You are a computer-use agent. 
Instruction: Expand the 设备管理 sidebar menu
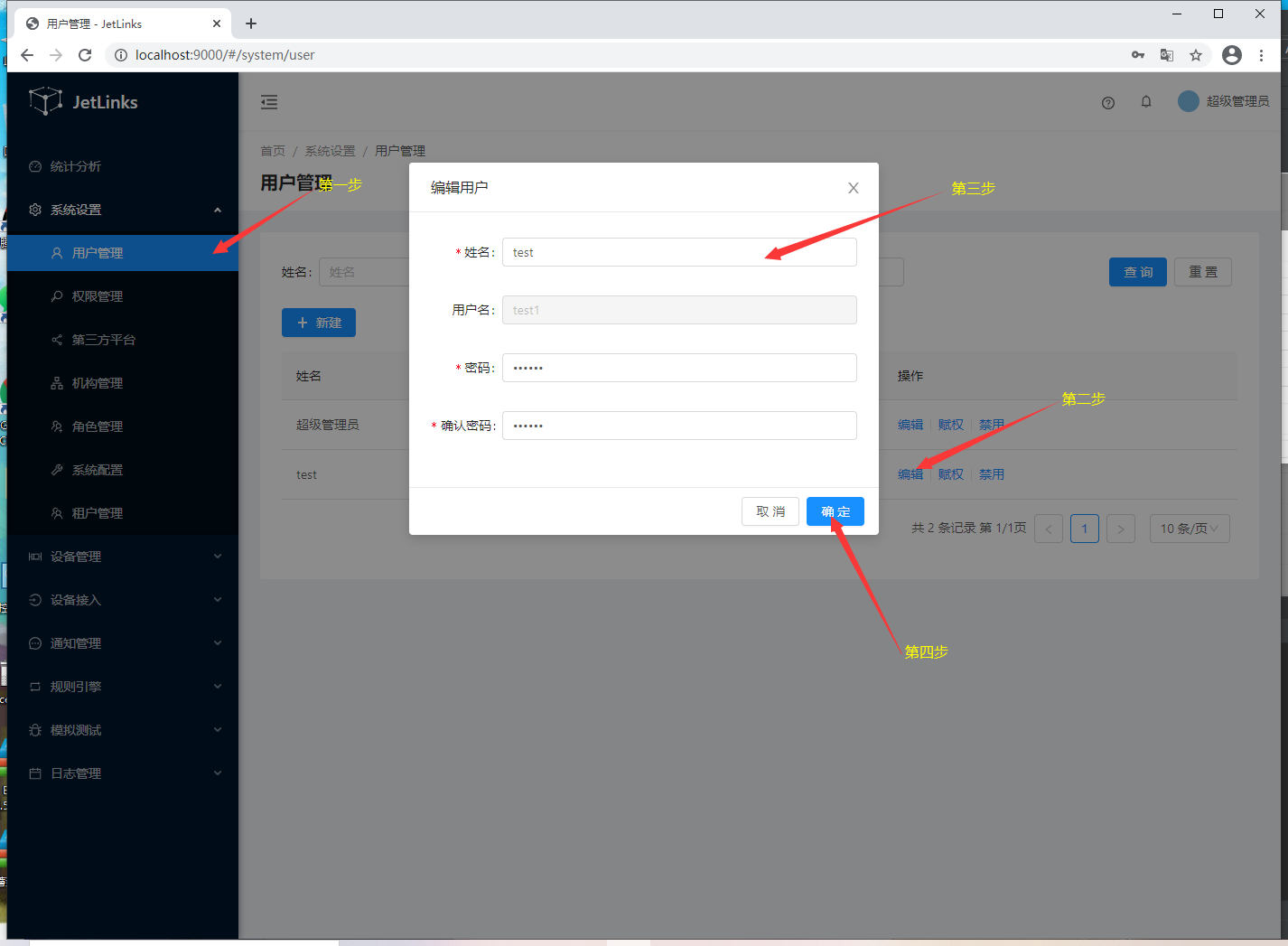122,557
